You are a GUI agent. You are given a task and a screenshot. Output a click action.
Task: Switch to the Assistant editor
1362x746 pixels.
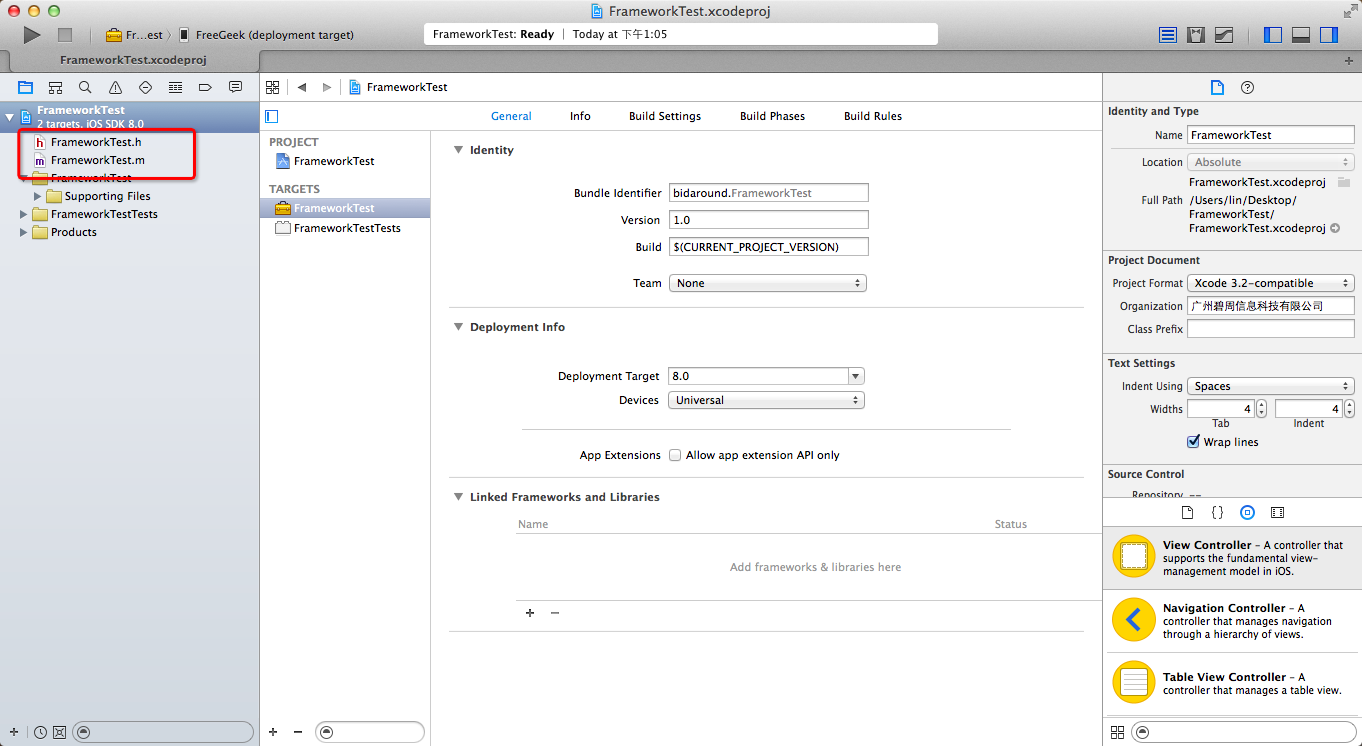[1196, 35]
